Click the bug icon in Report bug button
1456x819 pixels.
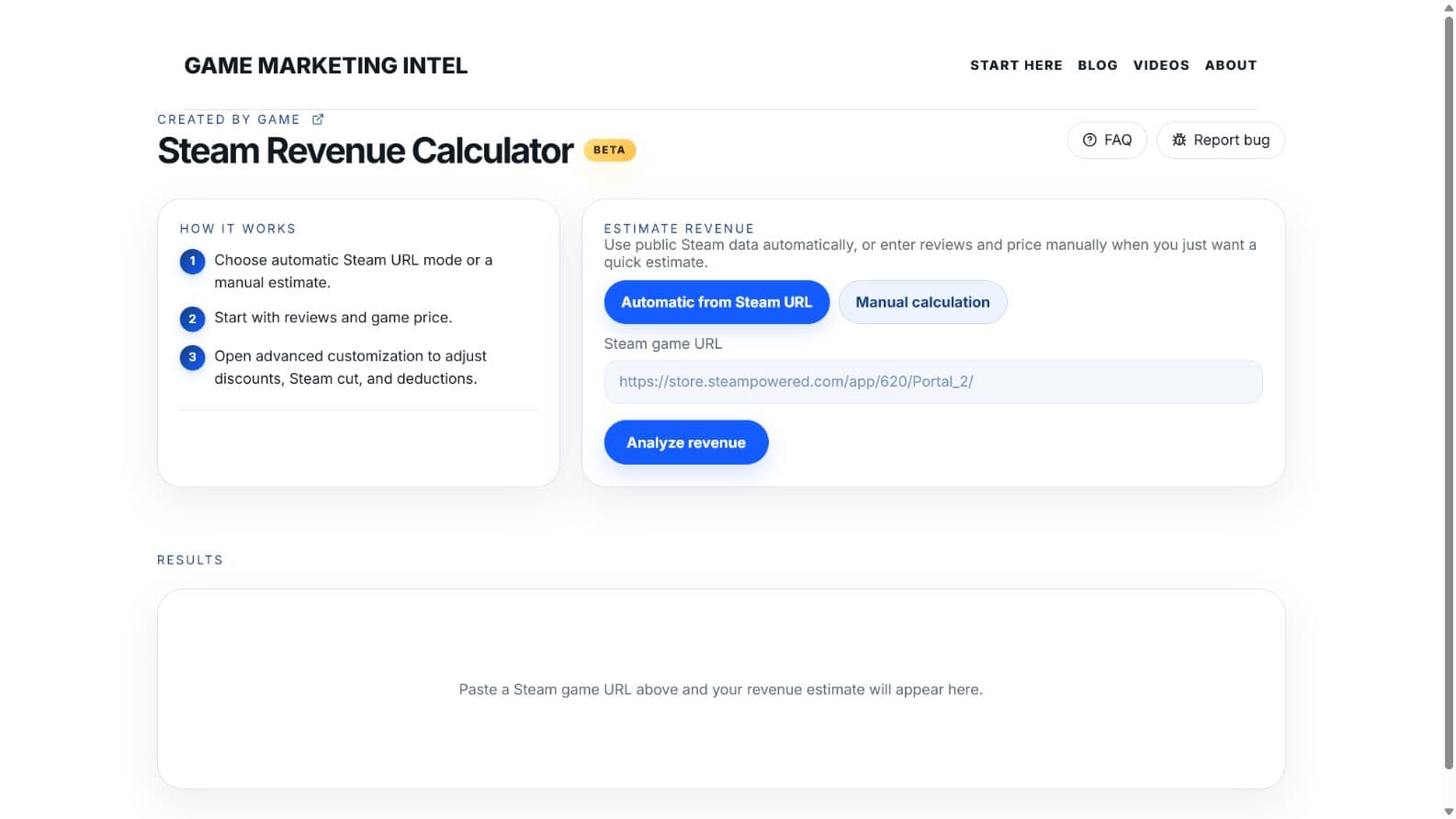click(x=1179, y=140)
